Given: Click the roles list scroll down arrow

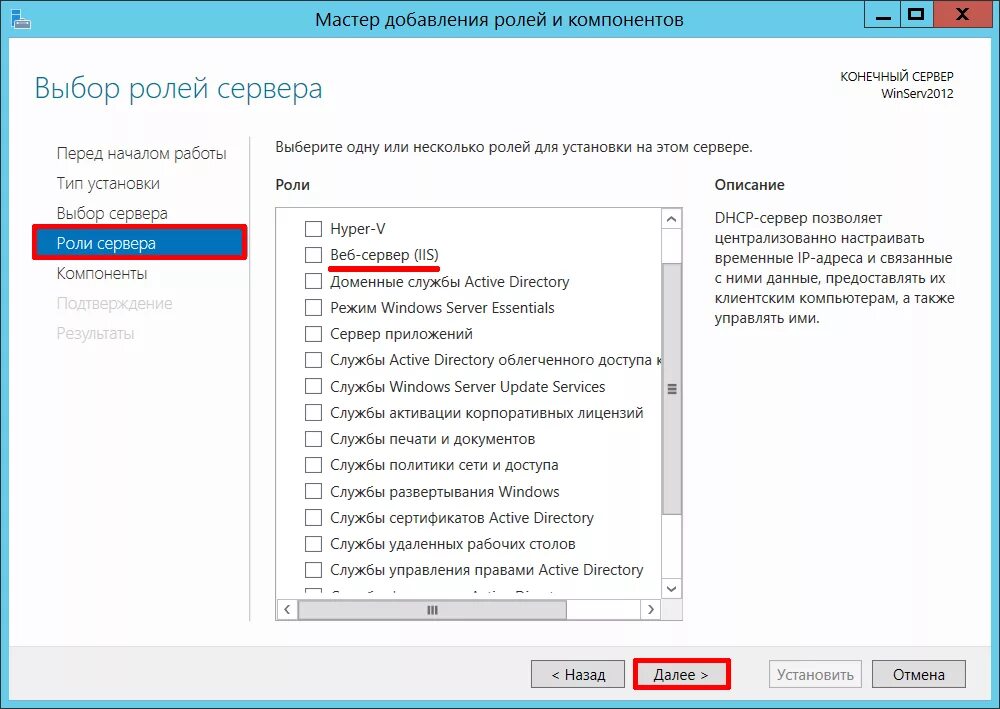Looking at the screenshot, I should pos(671,588).
